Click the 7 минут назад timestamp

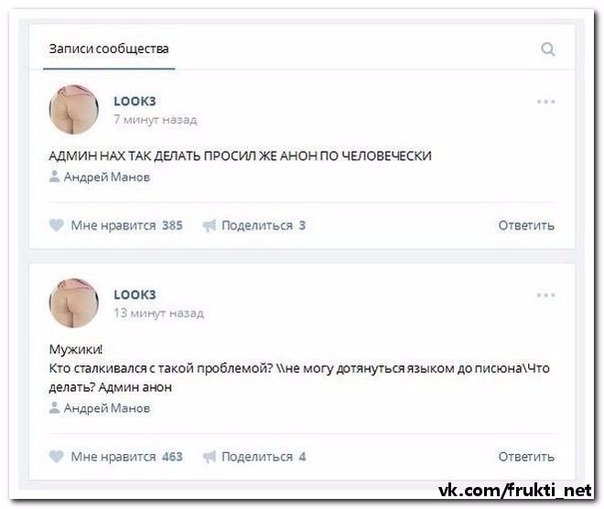(155, 120)
